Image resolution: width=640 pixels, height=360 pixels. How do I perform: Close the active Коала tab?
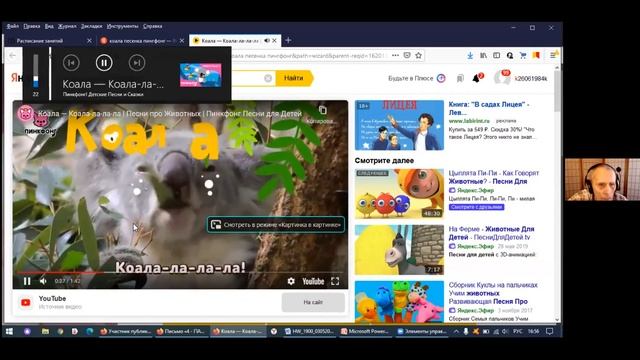point(274,41)
